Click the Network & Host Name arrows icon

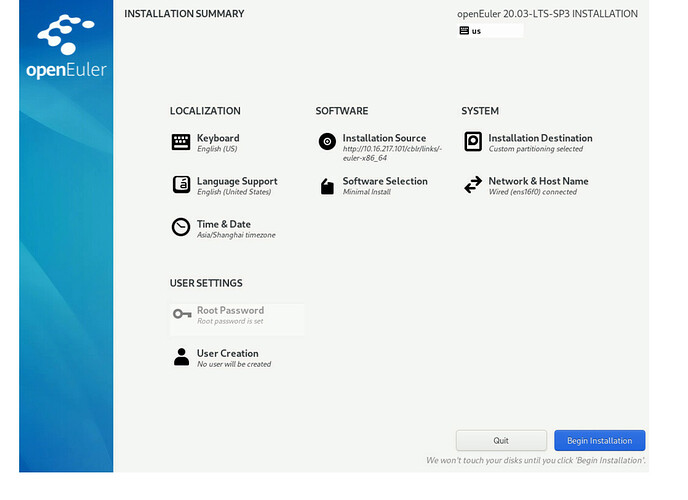pyautogui.click(x=473, y=185)
